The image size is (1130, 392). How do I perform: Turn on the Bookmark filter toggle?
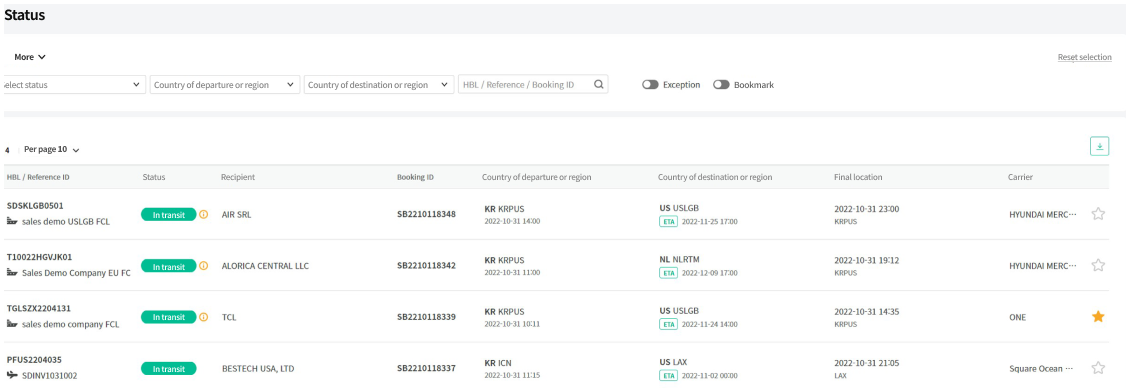click(x=721, y=84)
